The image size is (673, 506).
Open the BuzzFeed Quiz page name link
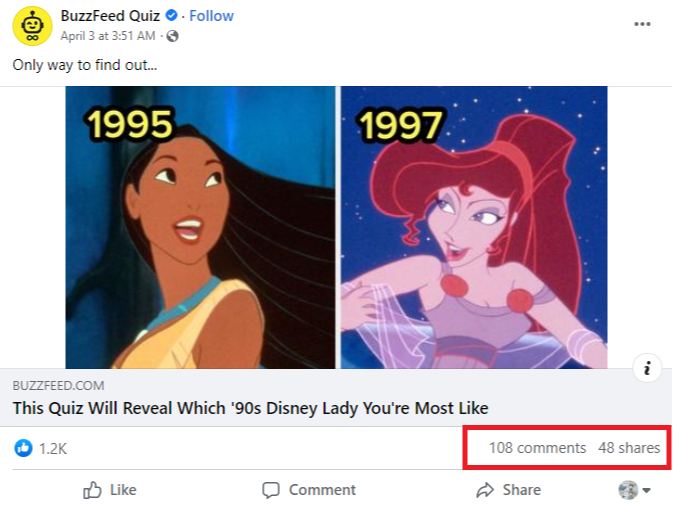(x=110, y=16)
